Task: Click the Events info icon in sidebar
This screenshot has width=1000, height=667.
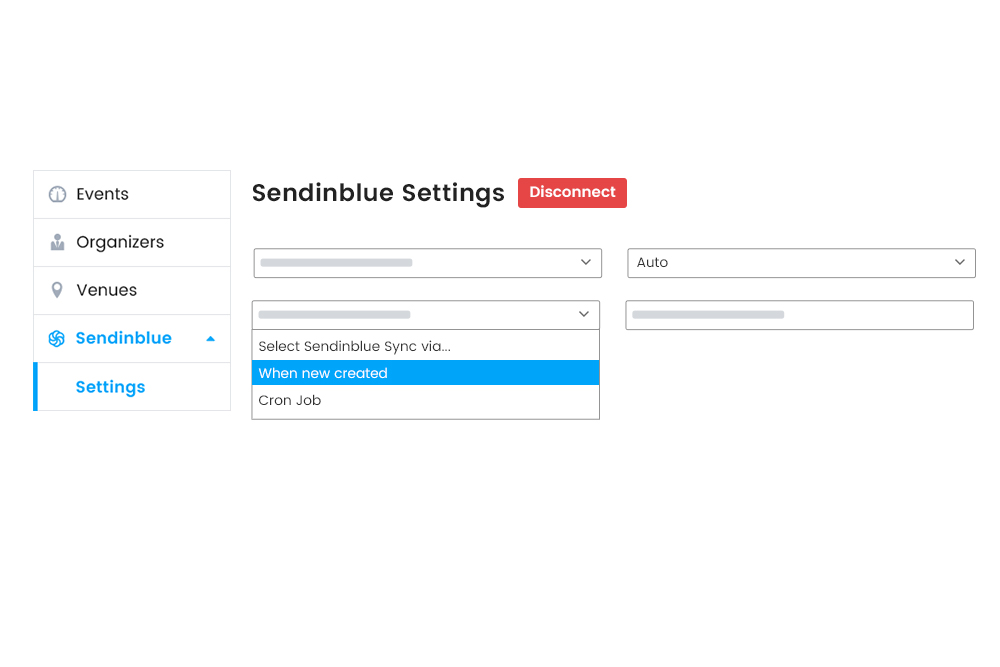Action: pyautogui.click(x=57, y=194)
